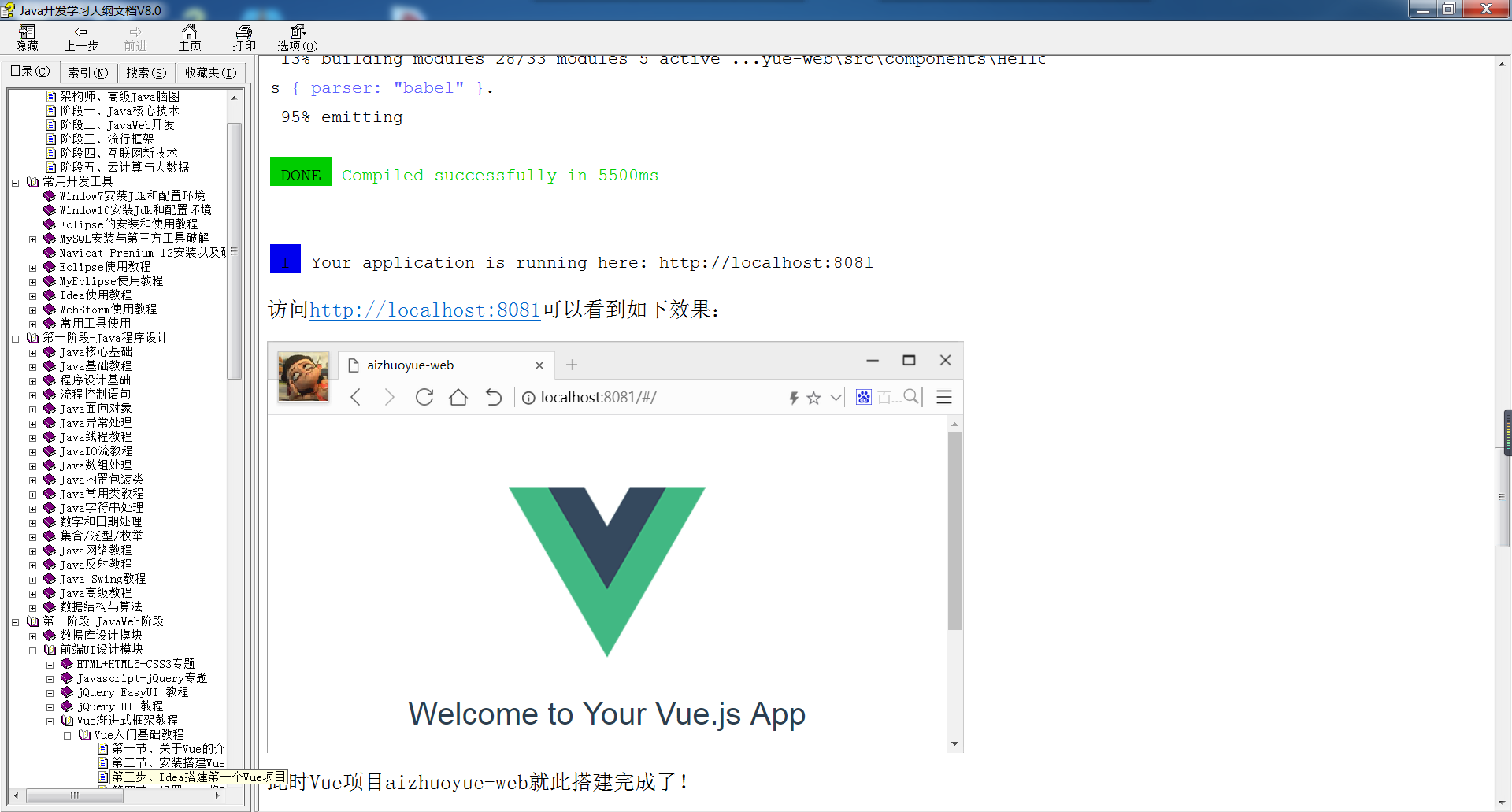
Task: Select 程序设计基础 tree item
Action: coord(95,380)
